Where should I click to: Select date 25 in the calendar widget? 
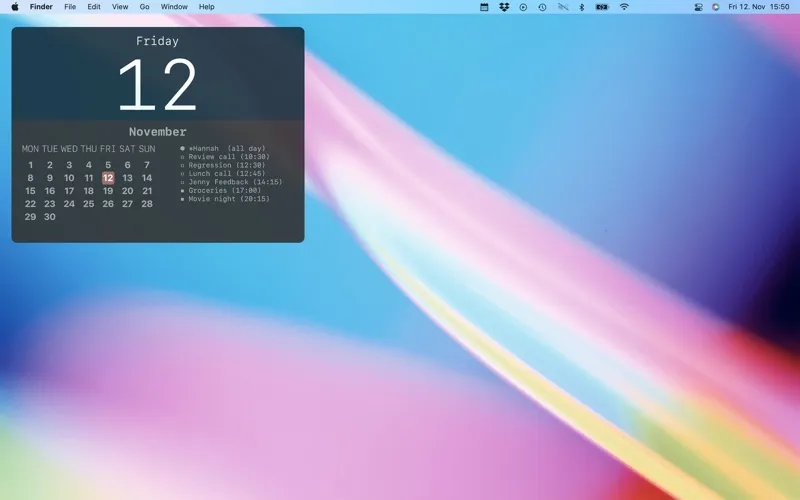pos(88,204)
